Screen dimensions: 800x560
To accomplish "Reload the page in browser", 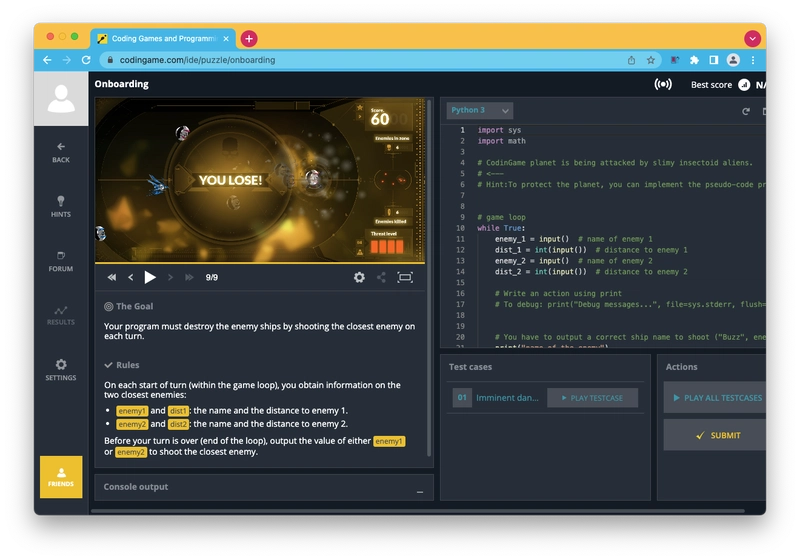I will 86,60.
